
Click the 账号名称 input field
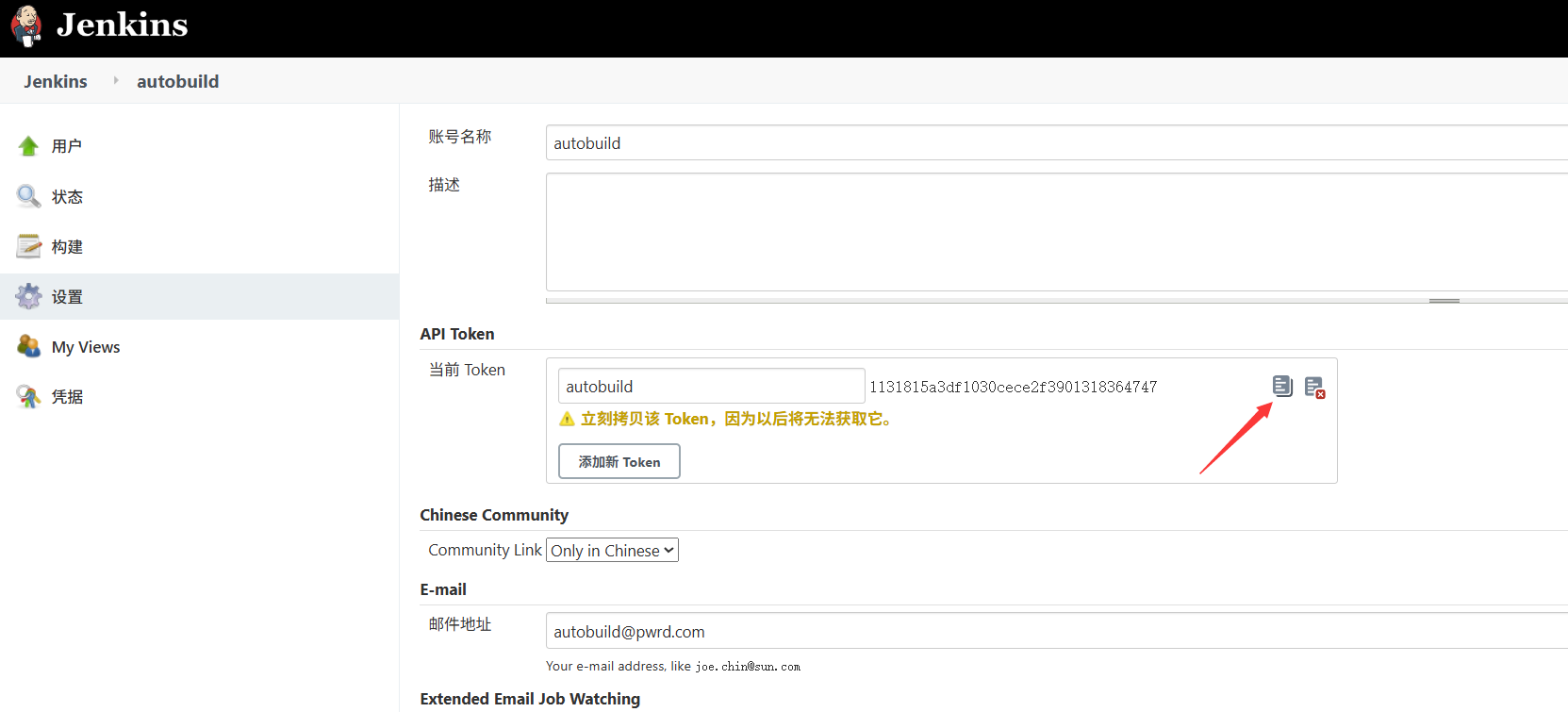pos(1057,142)
